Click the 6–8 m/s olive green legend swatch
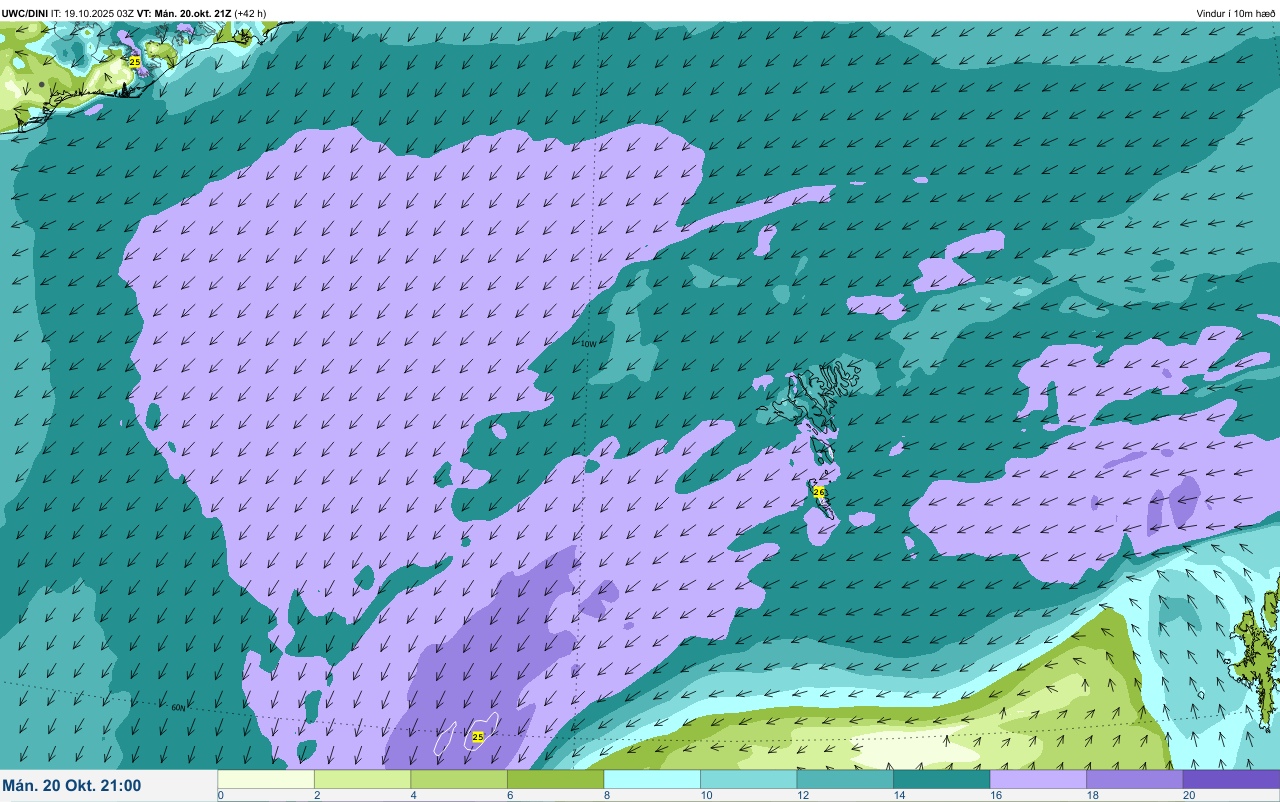Image resolution: width=1280 pixels, height=802 pixels. 555,779
